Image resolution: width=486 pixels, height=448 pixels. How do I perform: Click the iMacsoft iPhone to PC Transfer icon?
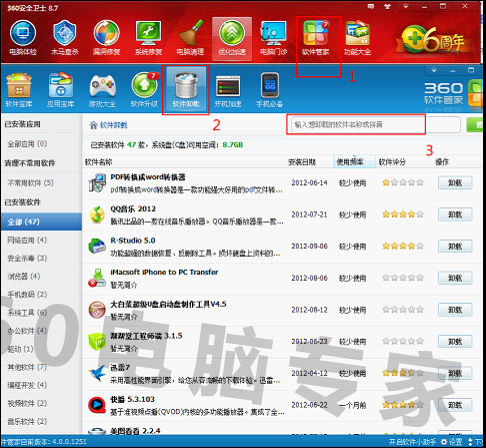pos(97,278)
